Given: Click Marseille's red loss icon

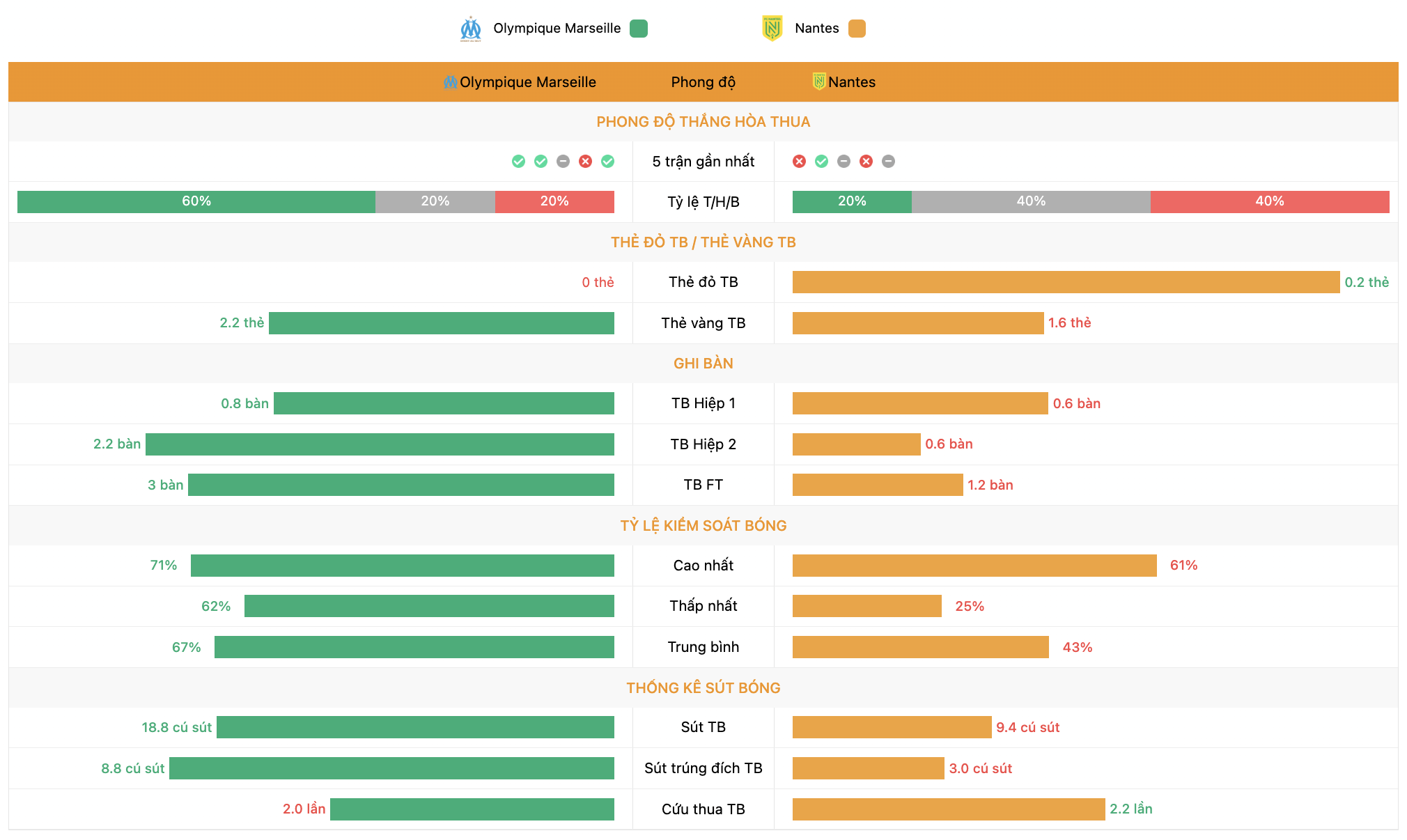Looking at the screenshot, I should [x=585, y=162].
